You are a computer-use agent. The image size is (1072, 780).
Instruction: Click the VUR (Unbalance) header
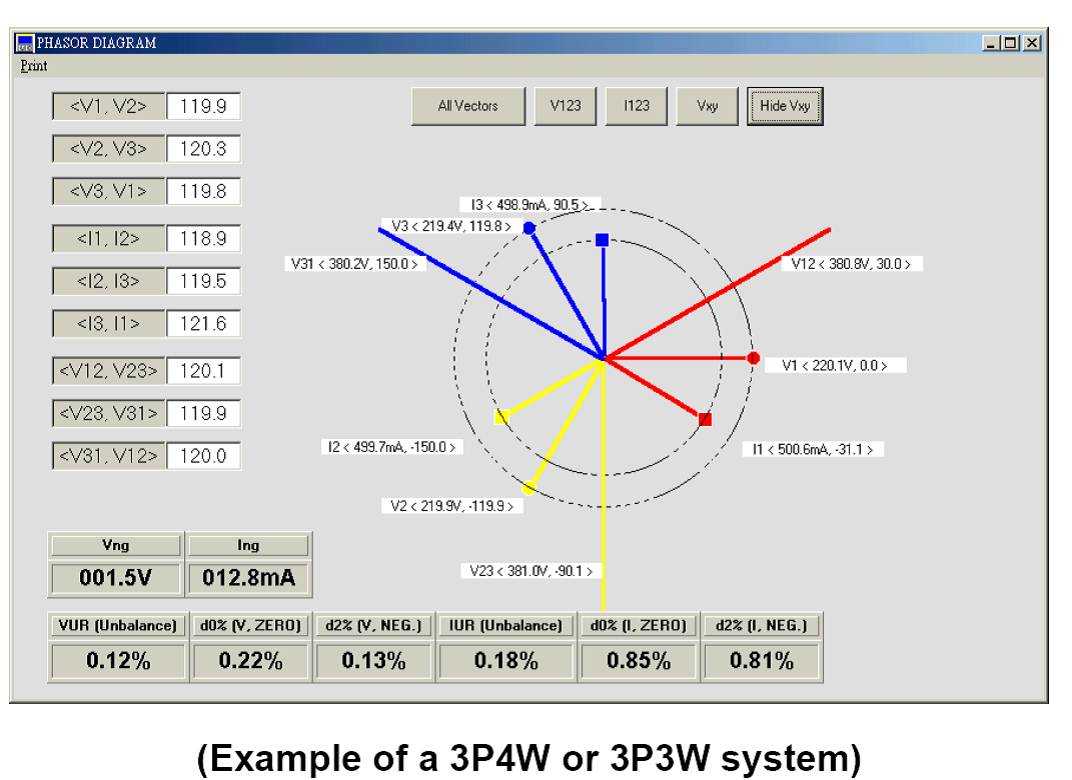pyautogui.click(x=117, y=626)
